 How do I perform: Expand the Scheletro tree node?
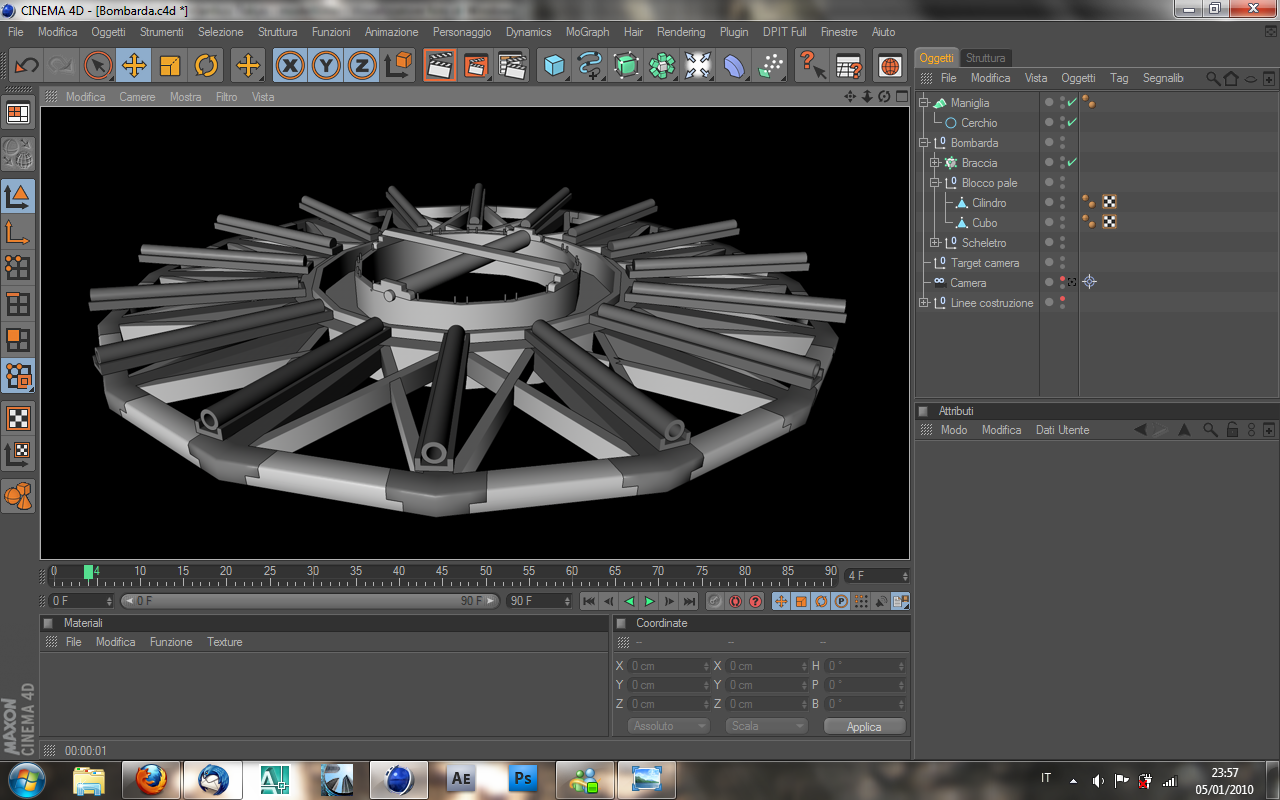click(x=935, y=243)
